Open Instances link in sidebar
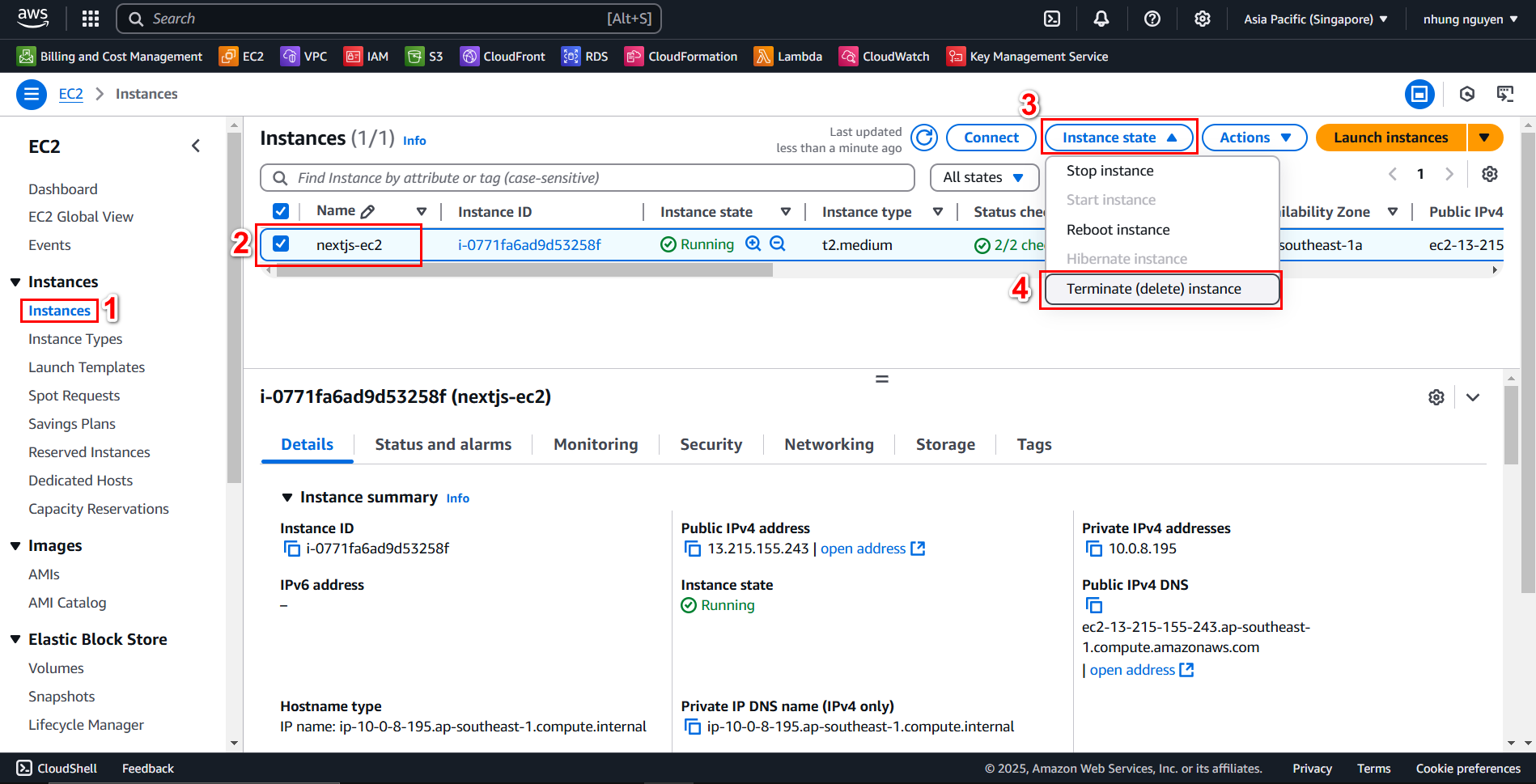The image size is (1536, 784). pyautogui.click(x=59, y=311)
